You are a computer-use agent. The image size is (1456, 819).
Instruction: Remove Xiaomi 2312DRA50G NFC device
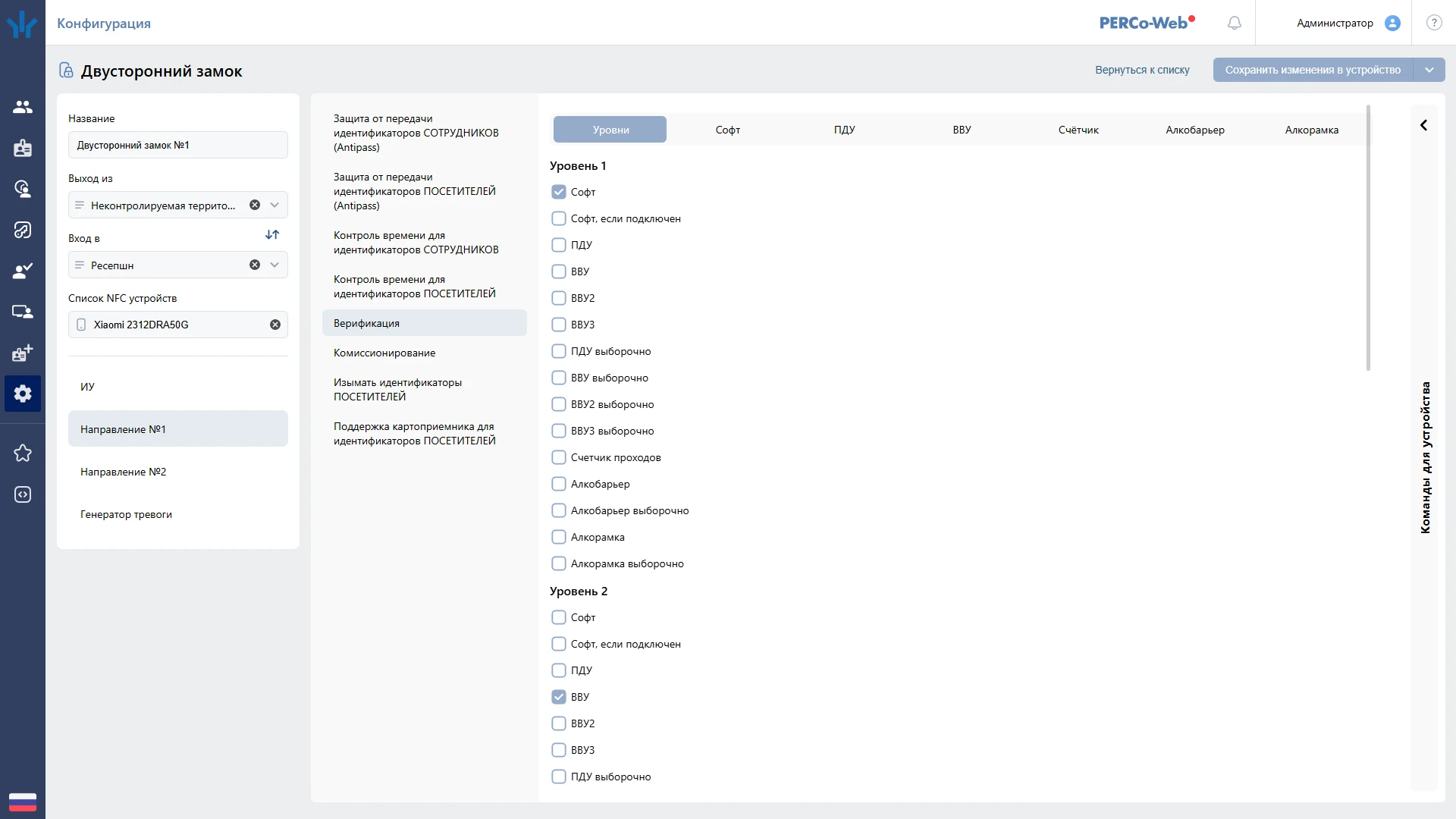click(x=275, y=325)
